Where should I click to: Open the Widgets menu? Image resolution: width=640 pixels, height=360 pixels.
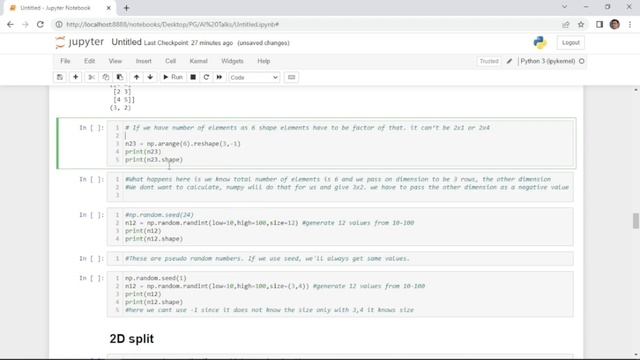(232, 61)
